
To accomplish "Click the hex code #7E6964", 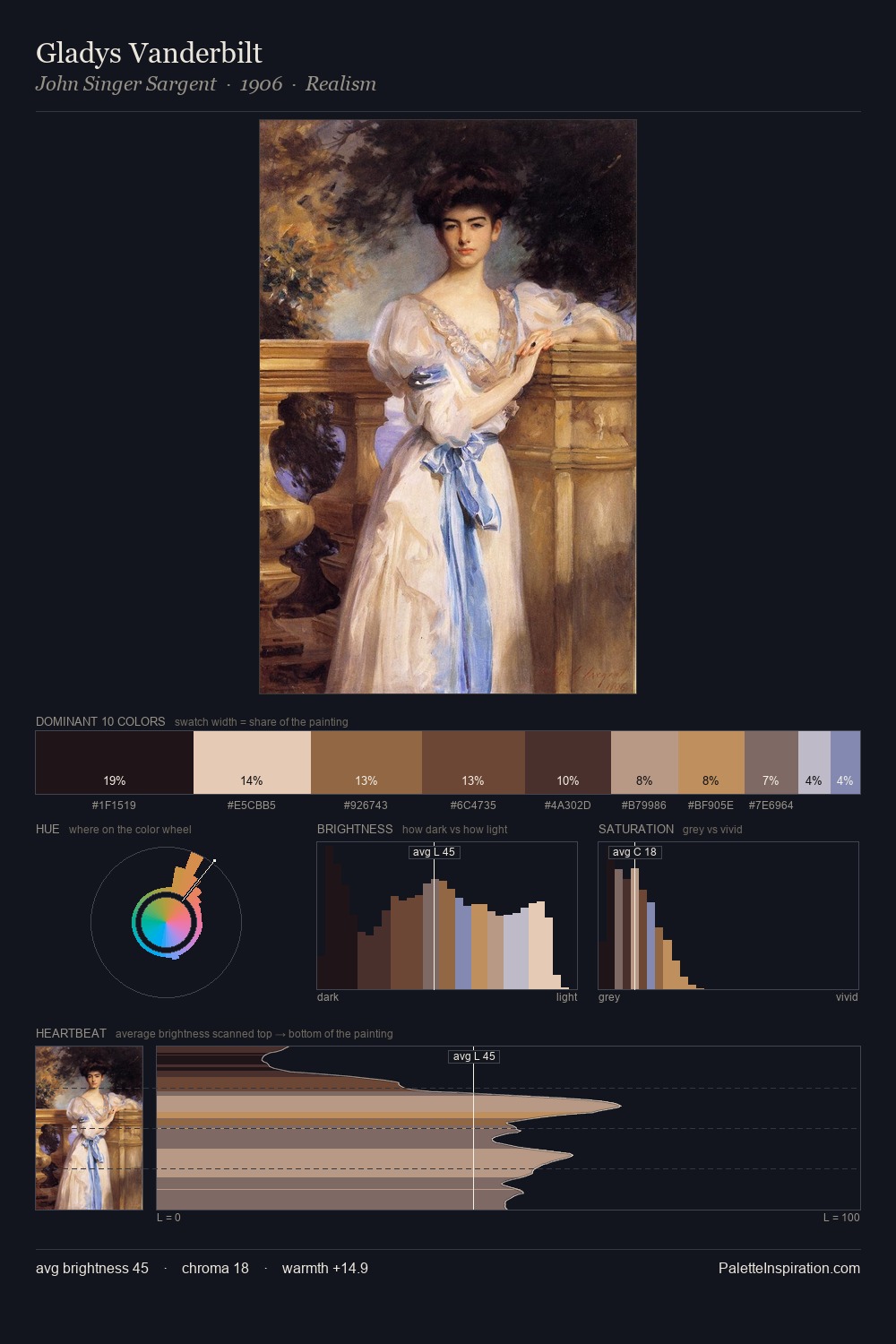I will pos(771,806).
